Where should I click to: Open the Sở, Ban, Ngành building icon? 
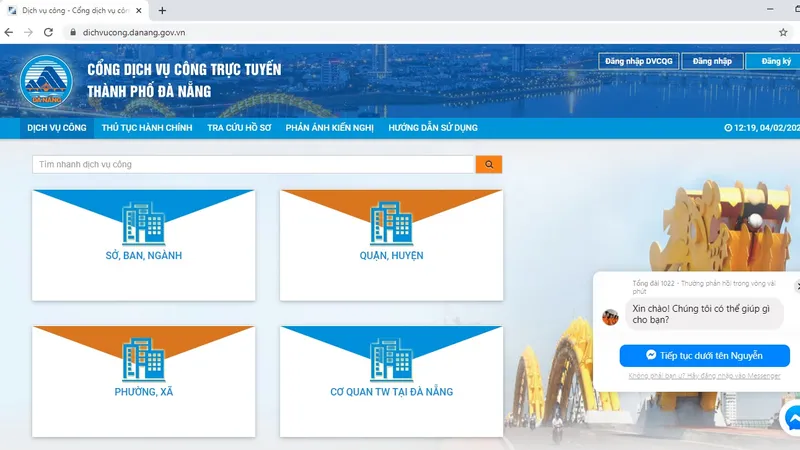tap(143, 223)
